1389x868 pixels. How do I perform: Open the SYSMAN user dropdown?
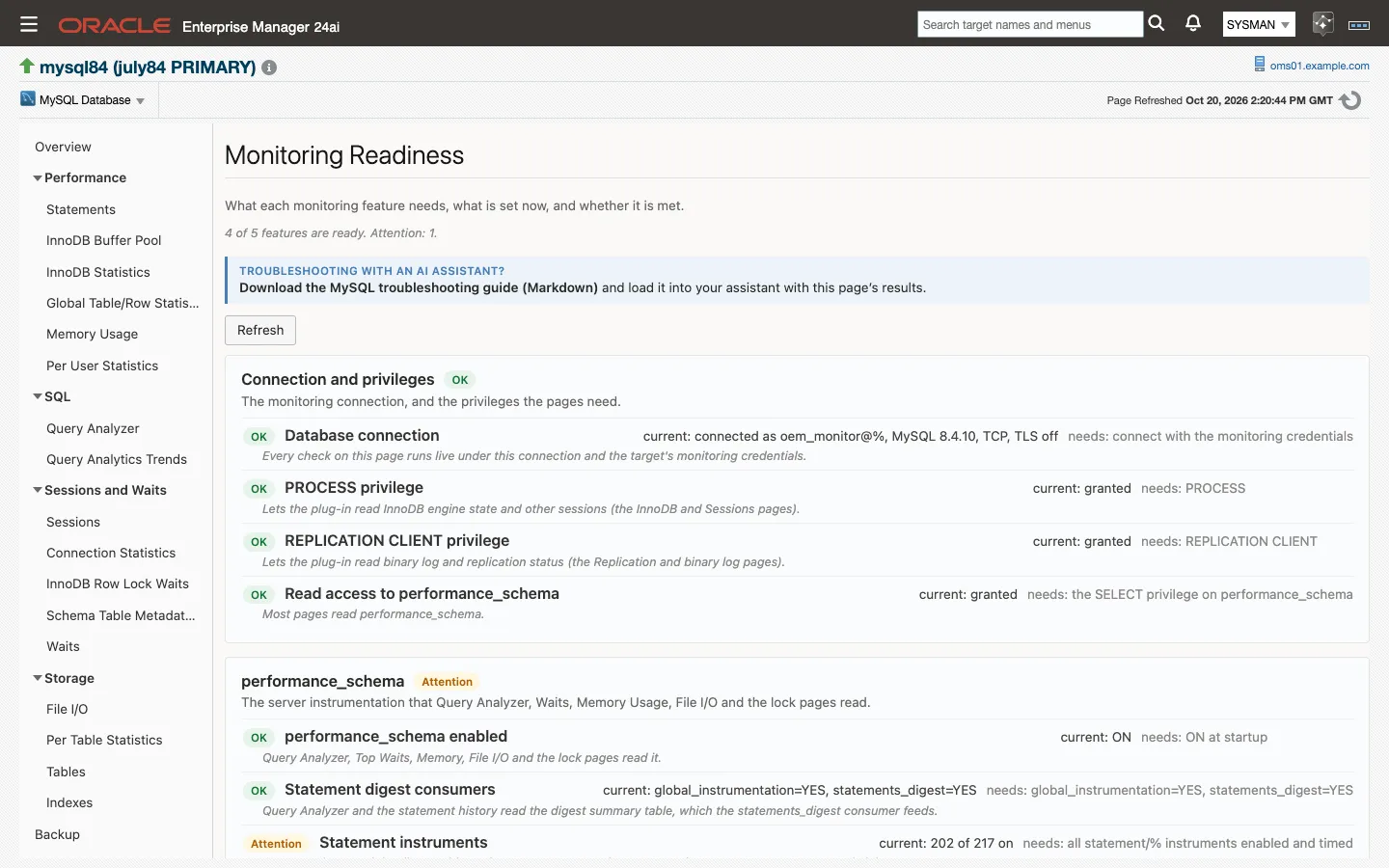(1258, 24)
